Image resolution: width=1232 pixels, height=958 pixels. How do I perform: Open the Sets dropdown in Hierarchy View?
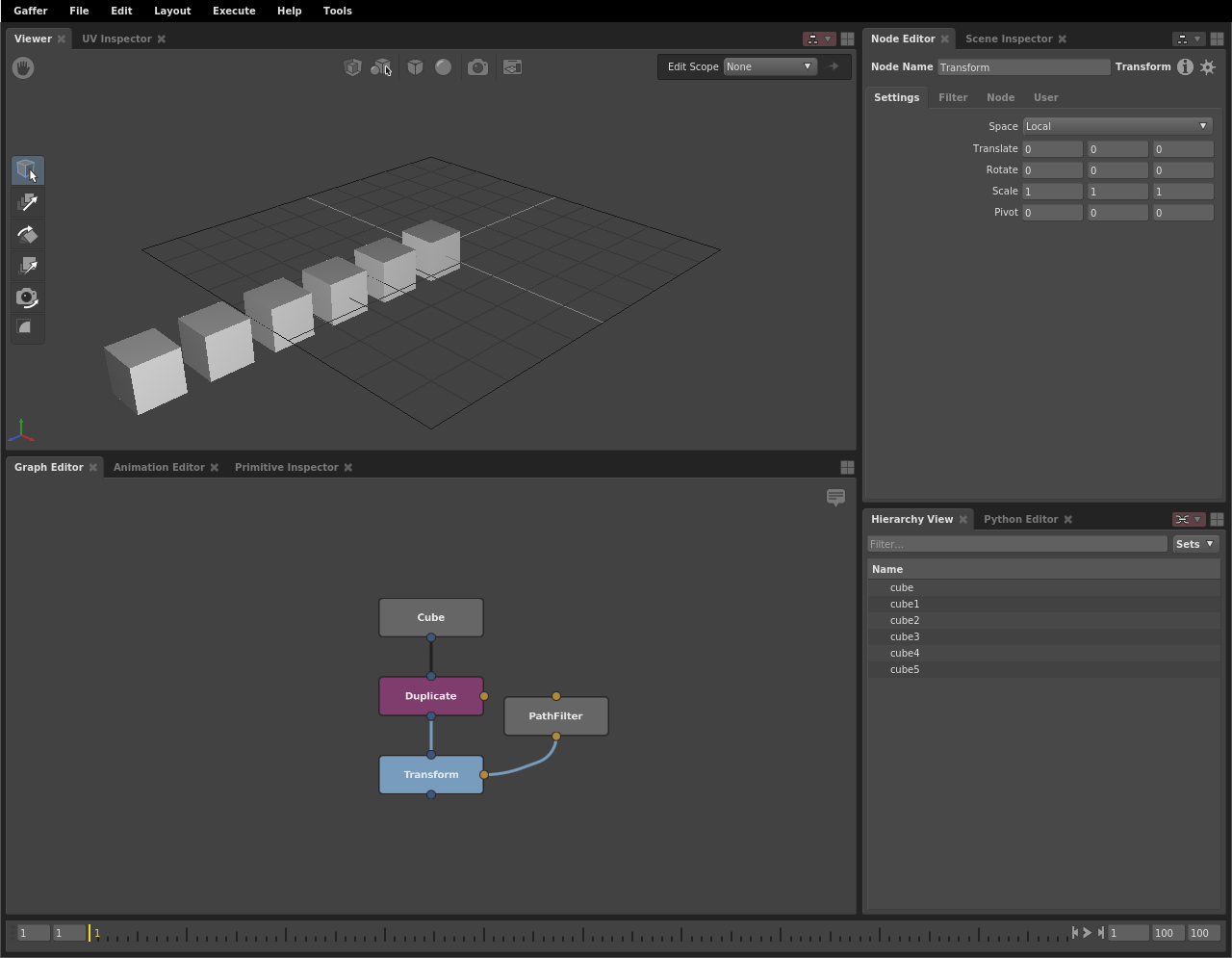(x=1194, y=544)
